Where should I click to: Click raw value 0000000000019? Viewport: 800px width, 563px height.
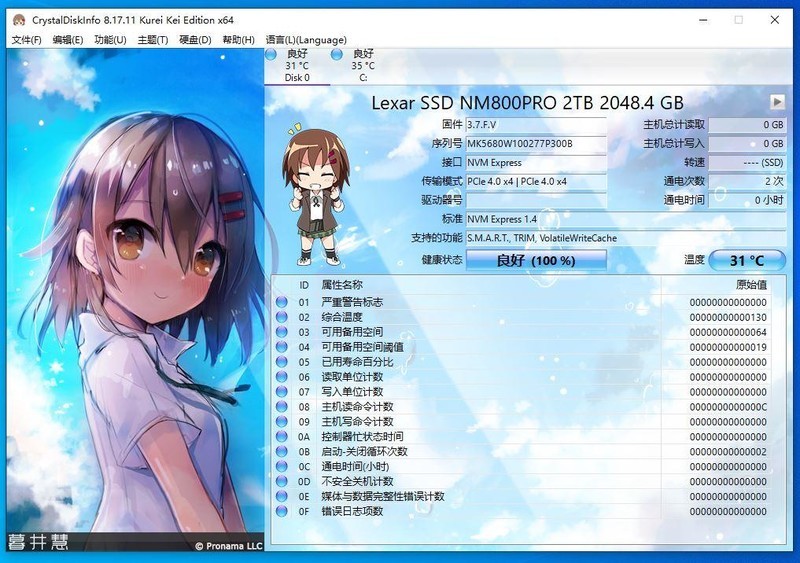point(728,347)
